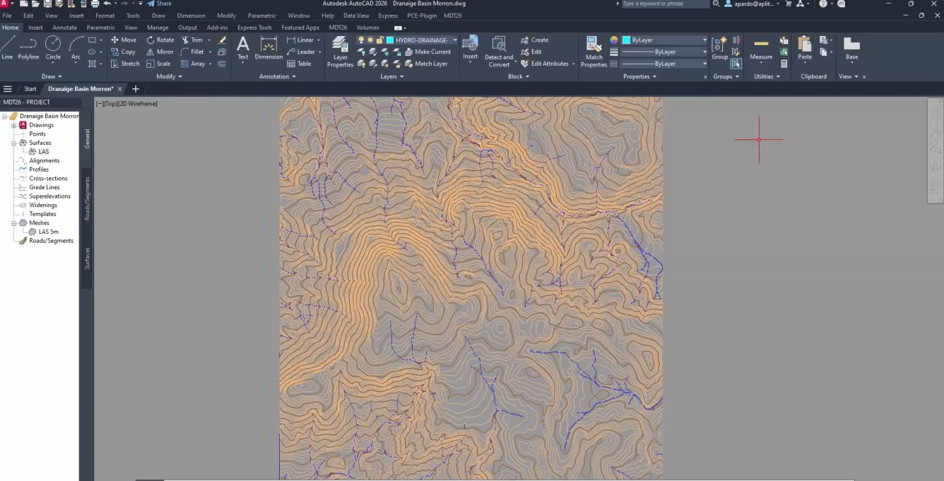Image resolution: width=944 pixels, height=481 pixels.
Task: Click the Leader tool
Action: (x=300, y=52)
